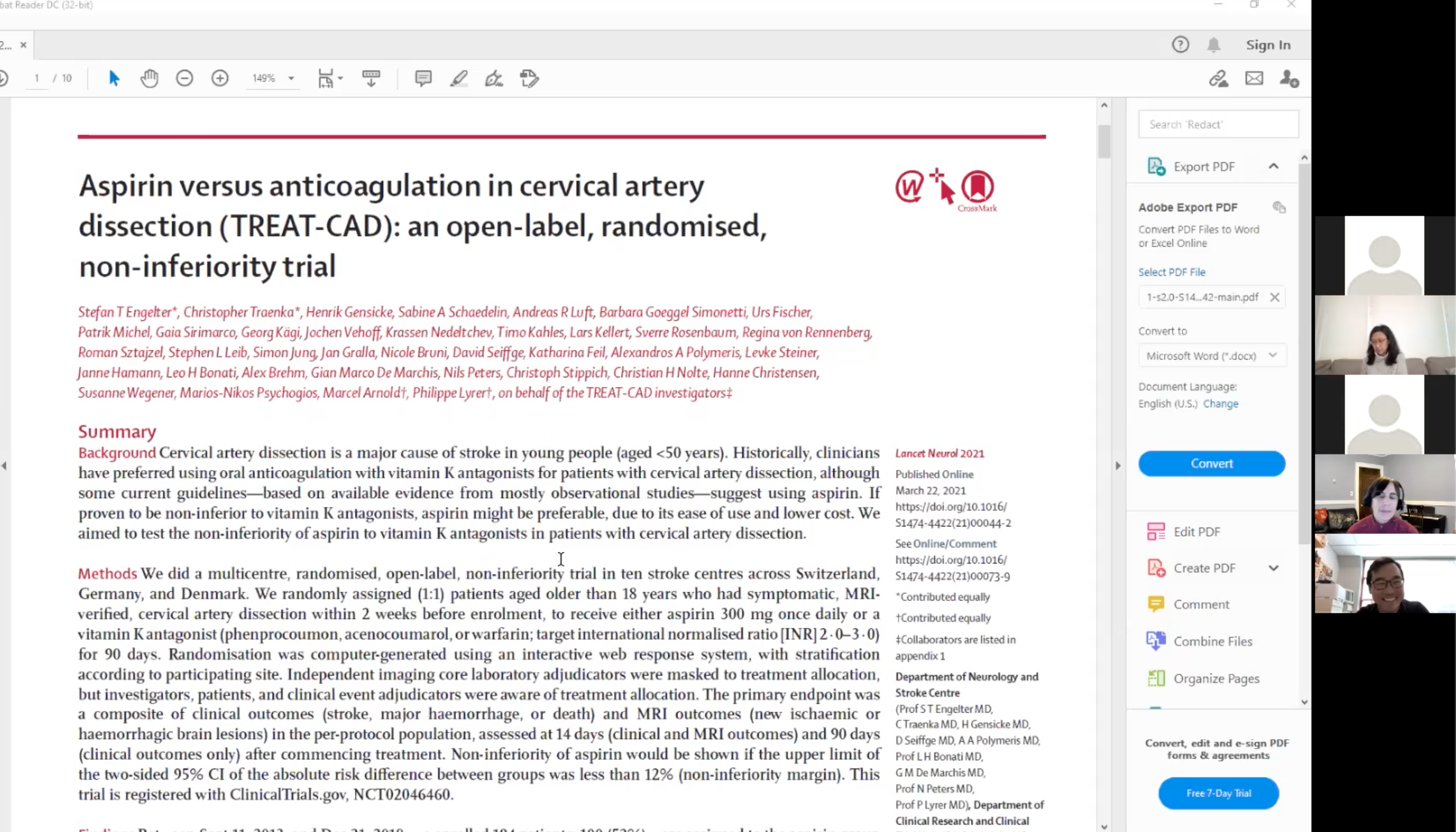Click the document scrollbar down arrow
Screen dimensions: 1456x832
coord(1104,826)
